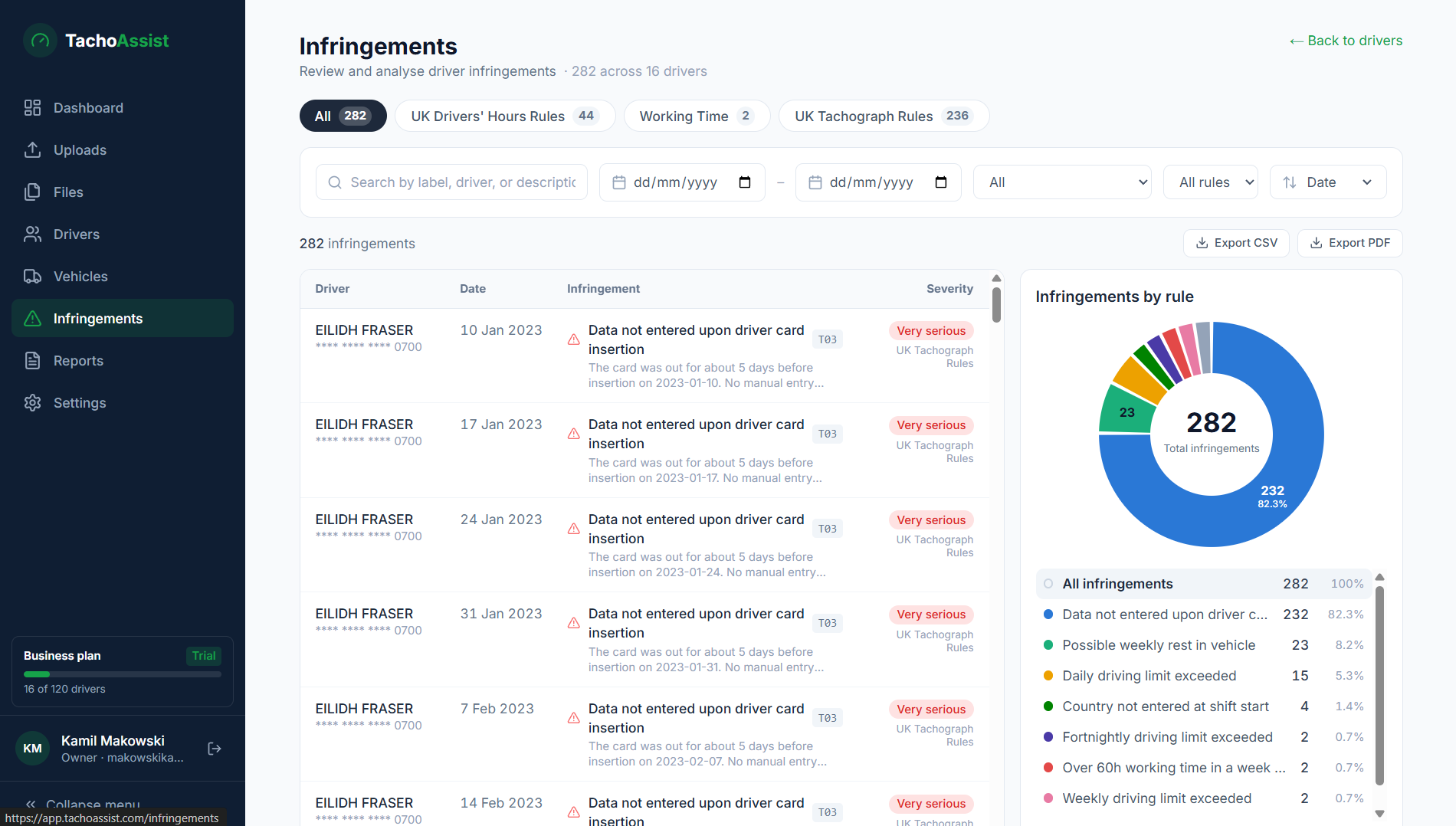Select Infringements in the sidebar

[x=123, y=319]
